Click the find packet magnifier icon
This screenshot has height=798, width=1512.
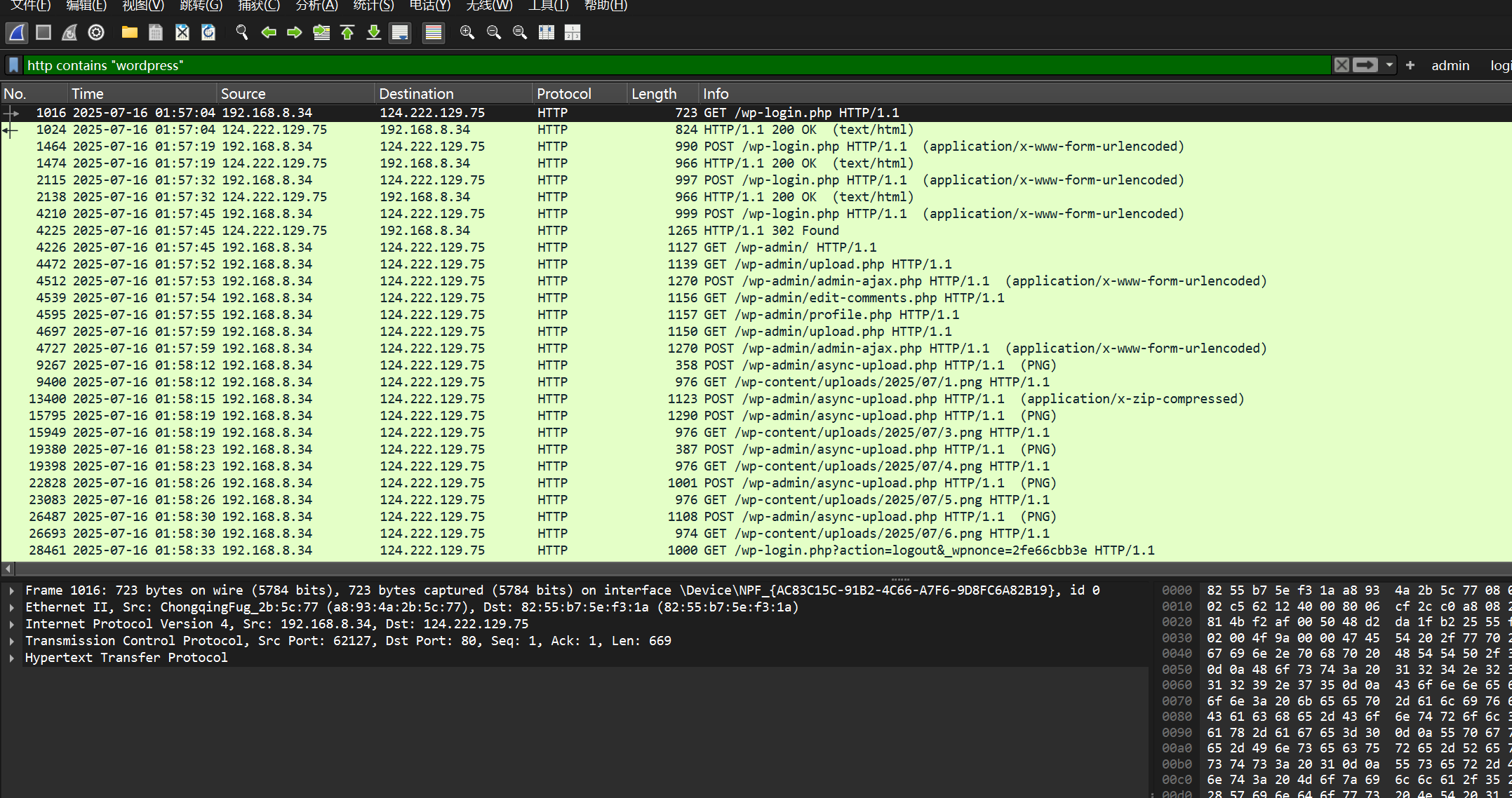tap(241, 32)
